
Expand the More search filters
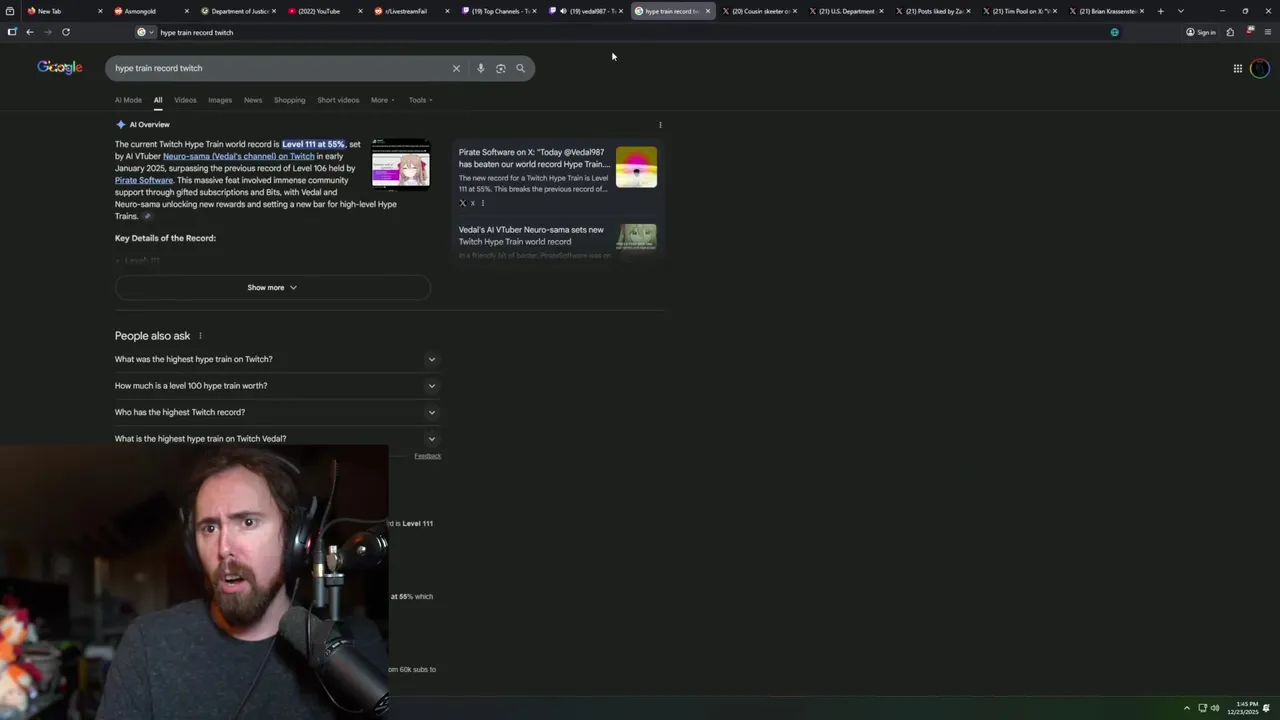coord(383,100)
